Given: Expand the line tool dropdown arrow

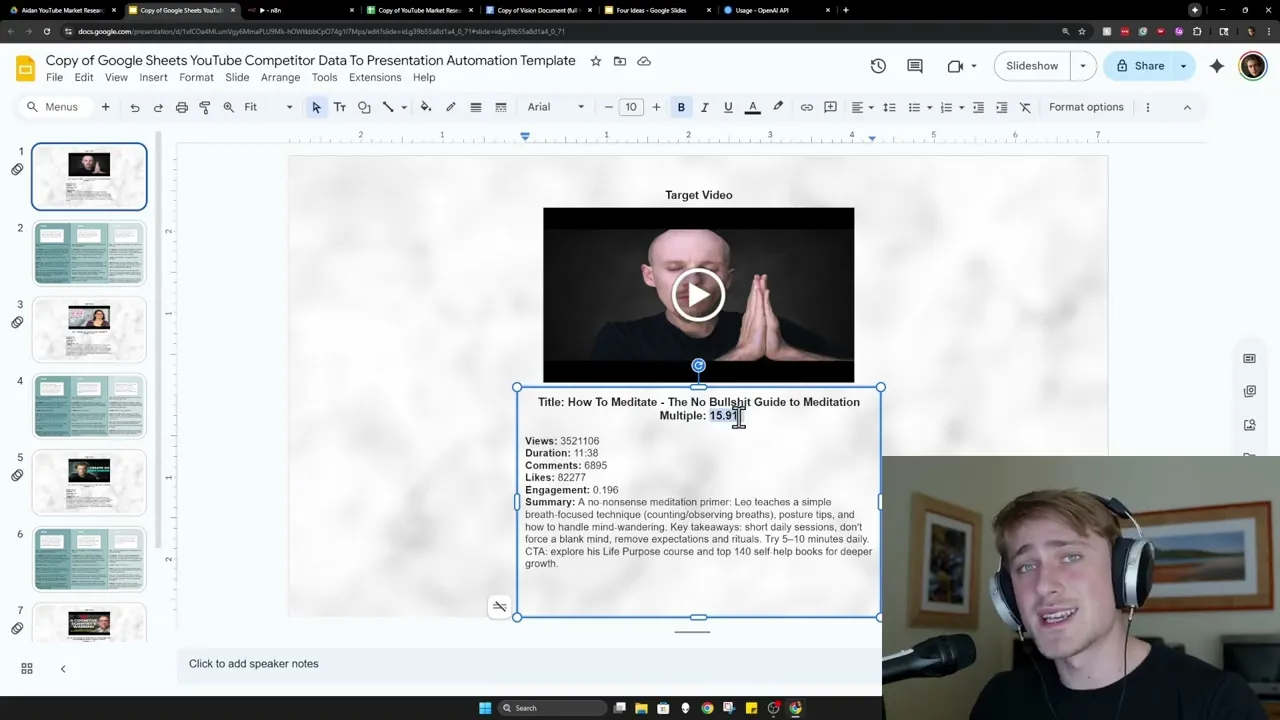Looking at the screenshot, I should click(x=404, y=107).
